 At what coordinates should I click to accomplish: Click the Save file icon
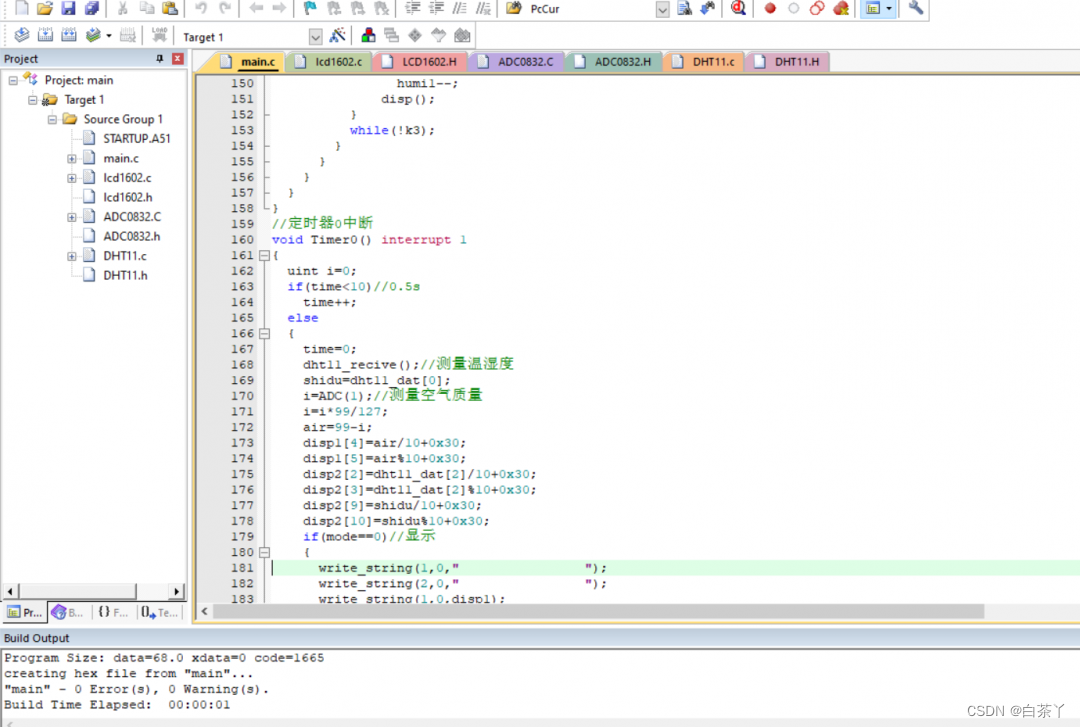[x=68, y=8]
